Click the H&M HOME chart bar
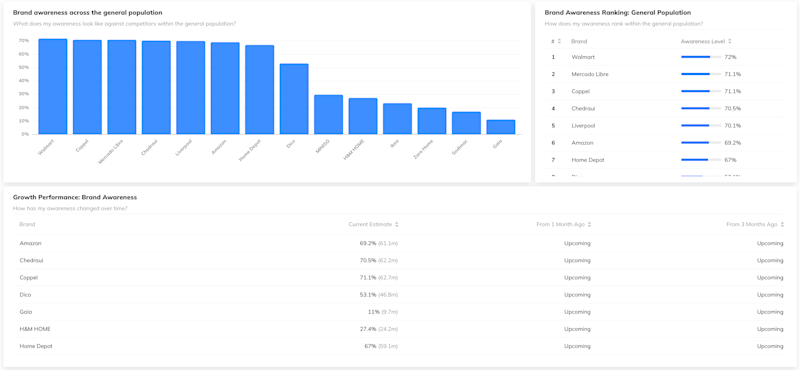This screenshot has width=800, height=370. [x=363, y=116]
